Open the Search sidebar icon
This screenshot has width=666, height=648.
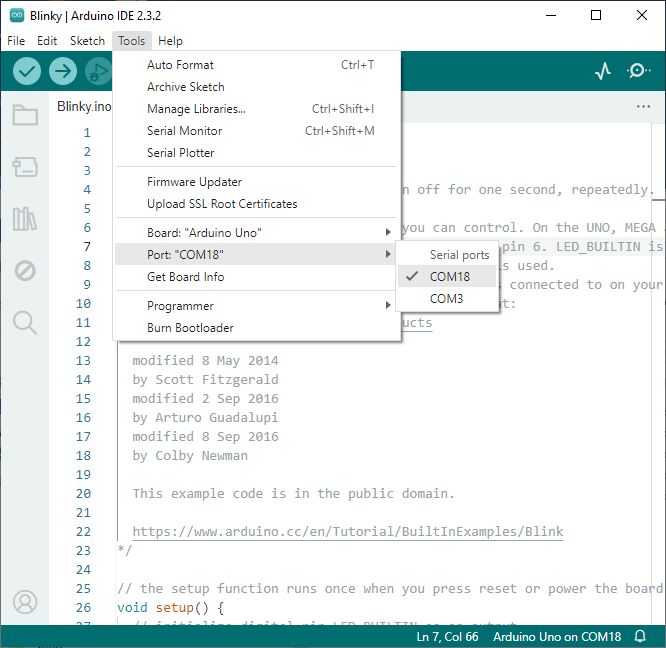(25, 322)
